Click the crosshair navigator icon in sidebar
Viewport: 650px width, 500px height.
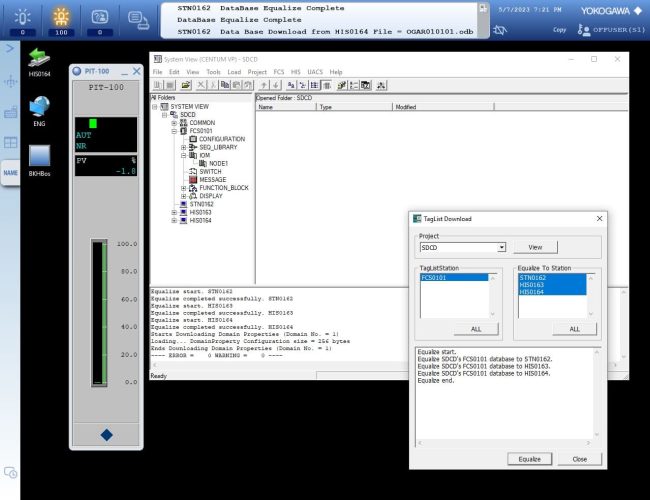tap(10, 82)
